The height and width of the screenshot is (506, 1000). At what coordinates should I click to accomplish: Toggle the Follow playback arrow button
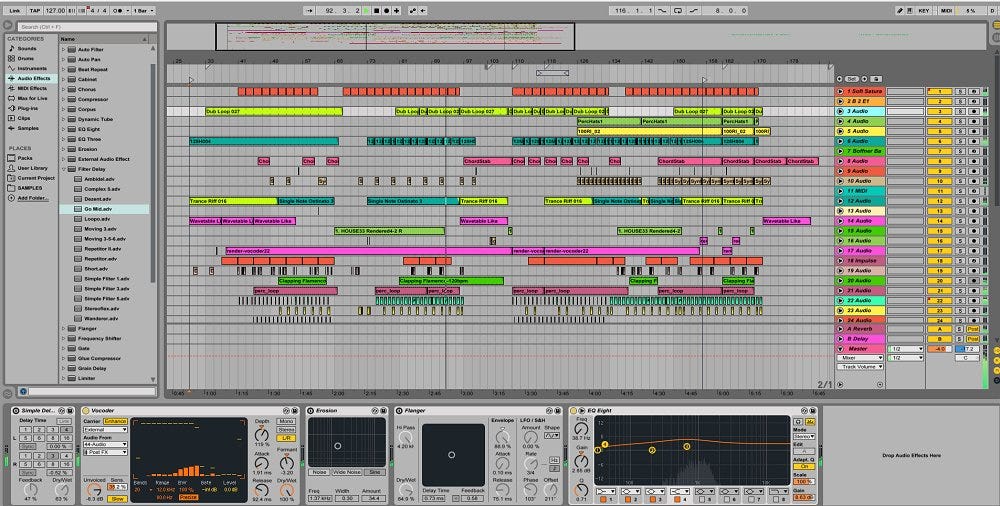pos(309,10)
